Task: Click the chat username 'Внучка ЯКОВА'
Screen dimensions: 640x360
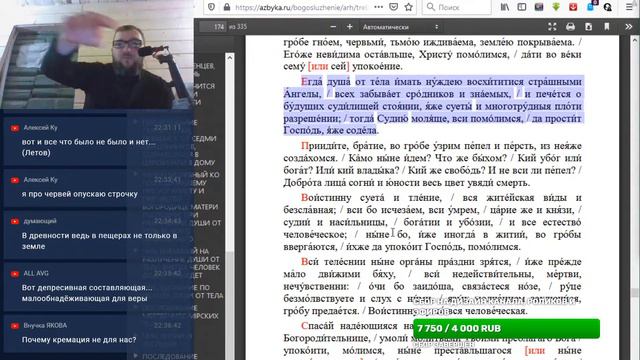Action: (45, 325)
